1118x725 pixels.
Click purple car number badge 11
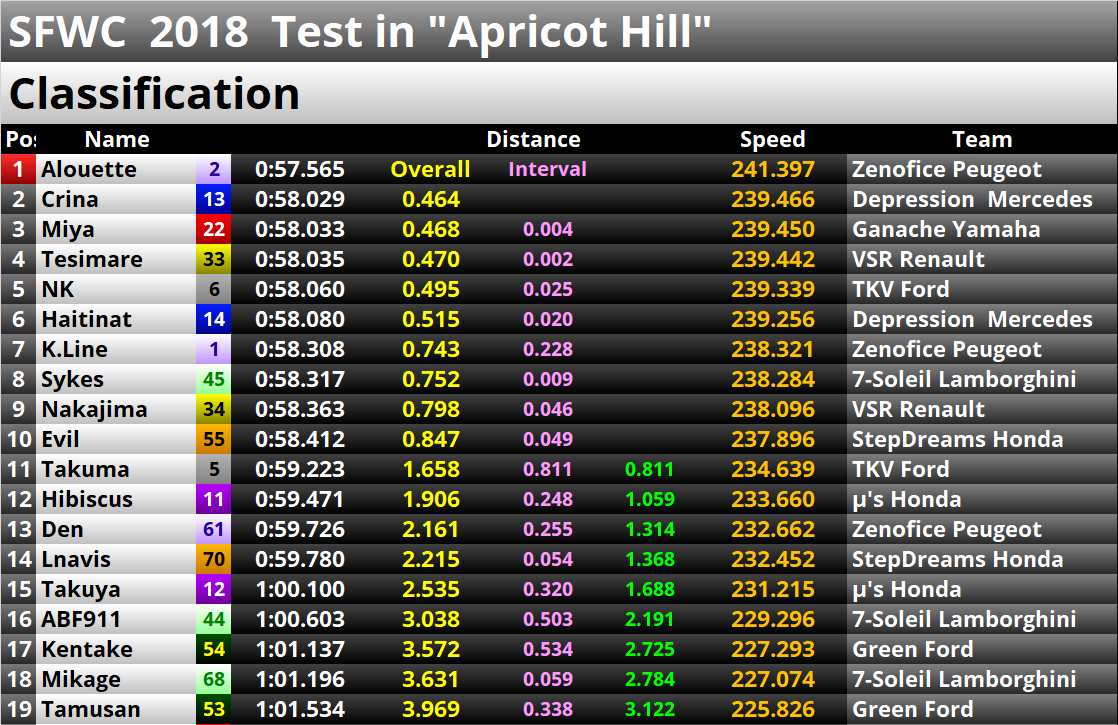[x=214, y=499]
